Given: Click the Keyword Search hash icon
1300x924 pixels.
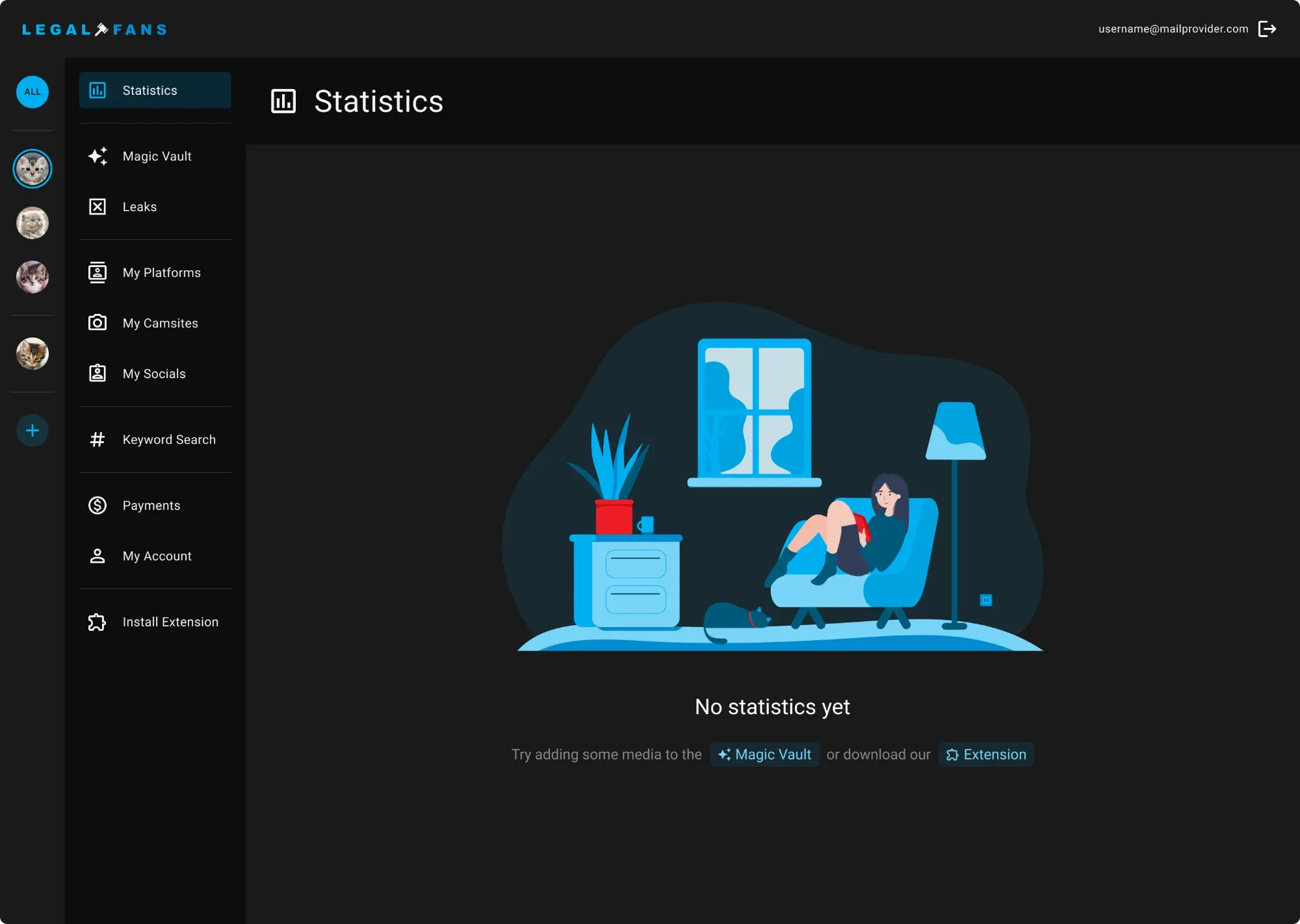Looking at the screenshot, I should point(97,439).
